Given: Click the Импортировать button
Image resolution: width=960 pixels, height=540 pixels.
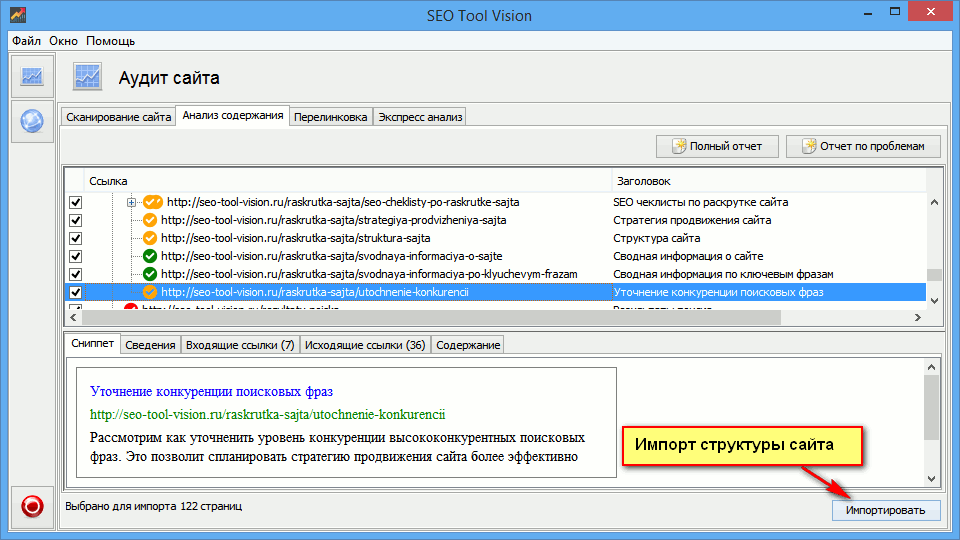Looking at the screenshot, I should click(886, 510).
